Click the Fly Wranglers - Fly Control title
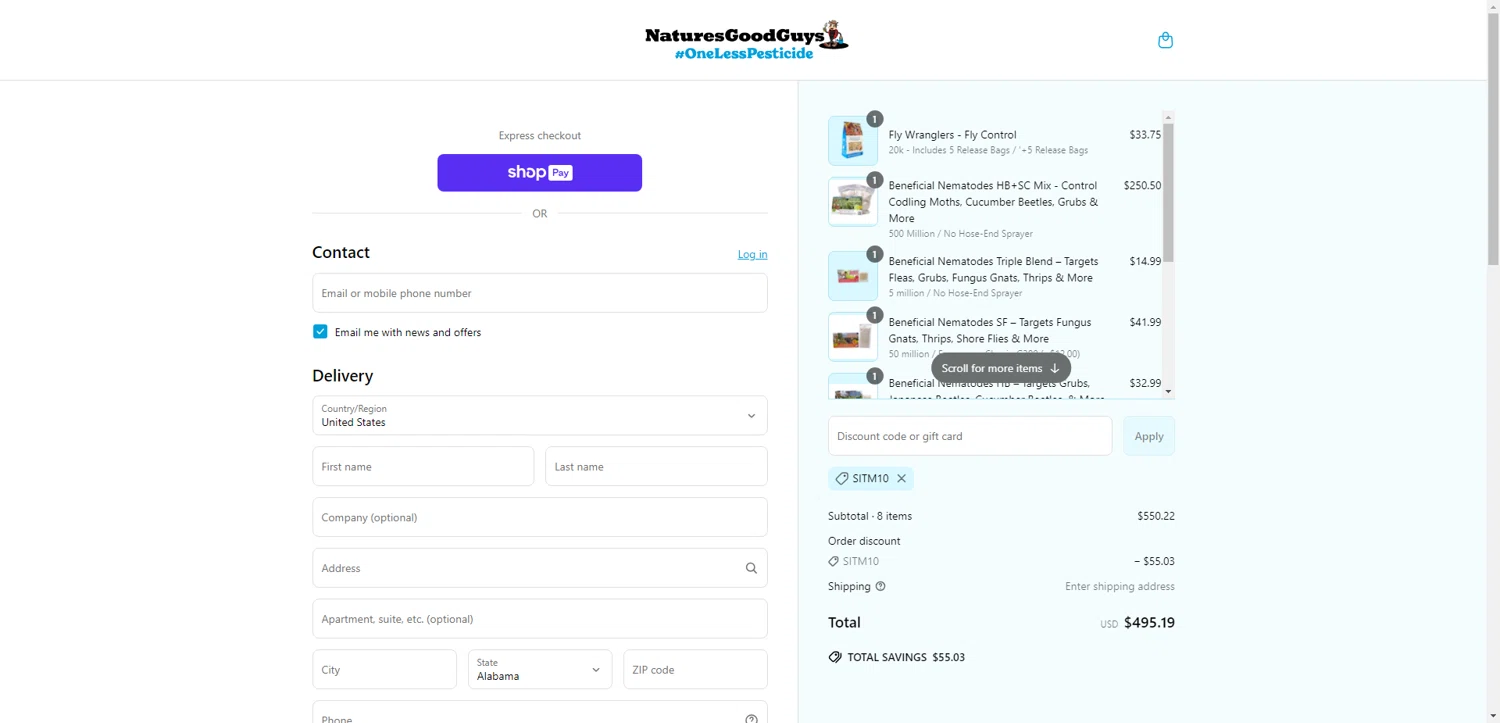 point(952,135)
